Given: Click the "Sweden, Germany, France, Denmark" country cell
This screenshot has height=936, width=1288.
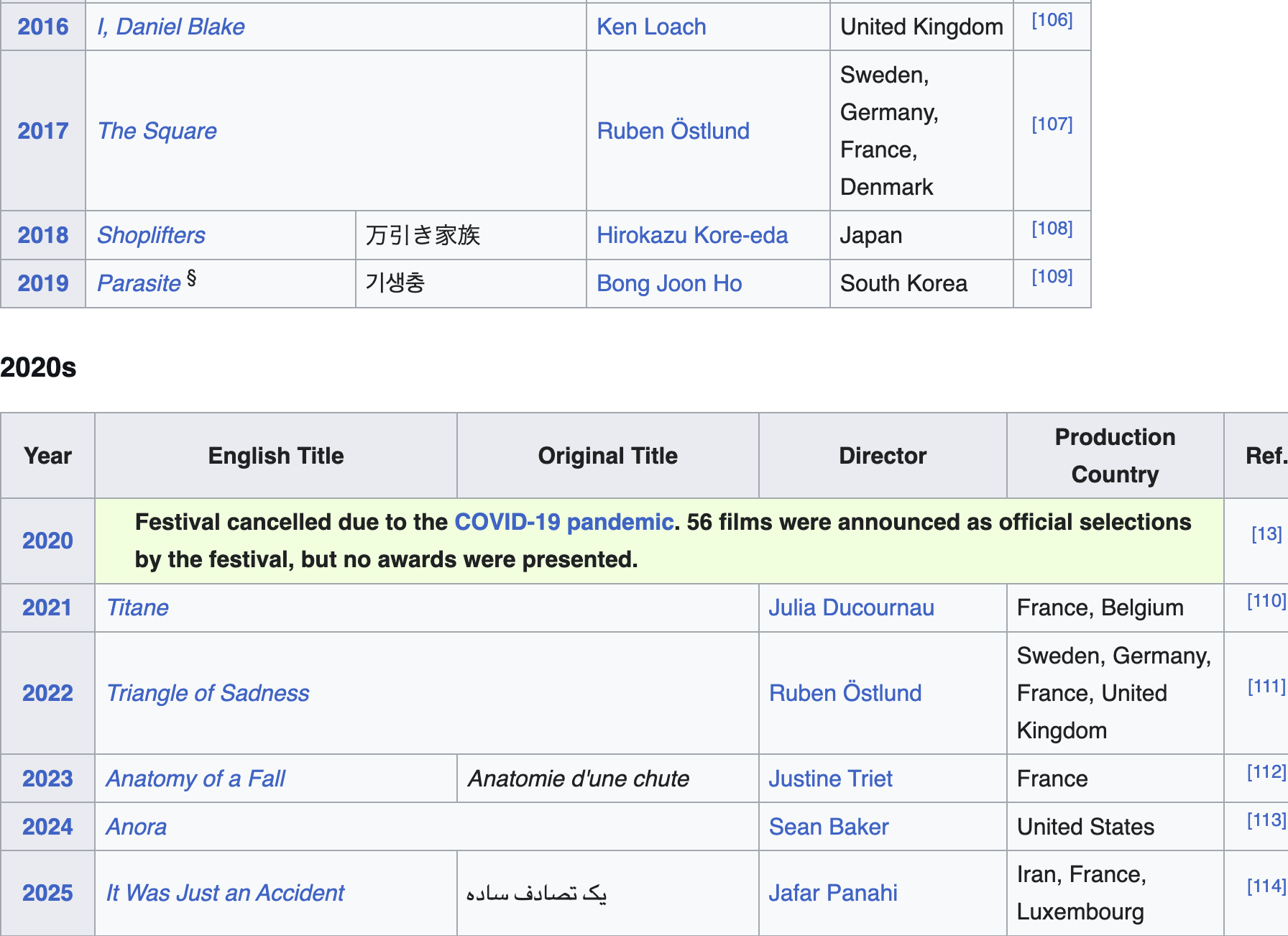Looking at the screenshot, I should tap(921, 131).
